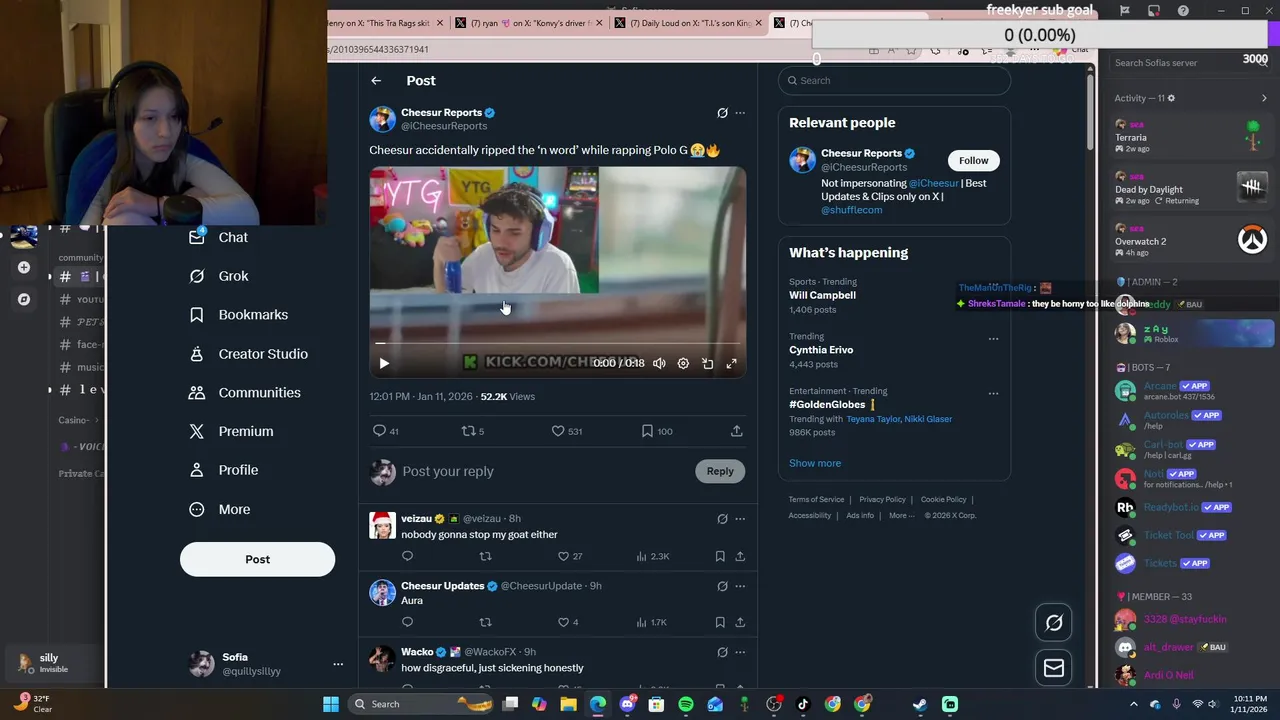Image resolution: width=1280 pixels, height=720 pixels.
Task: Open the Windows Start menu
Action: pyautogui.click(x=331, y=704)
